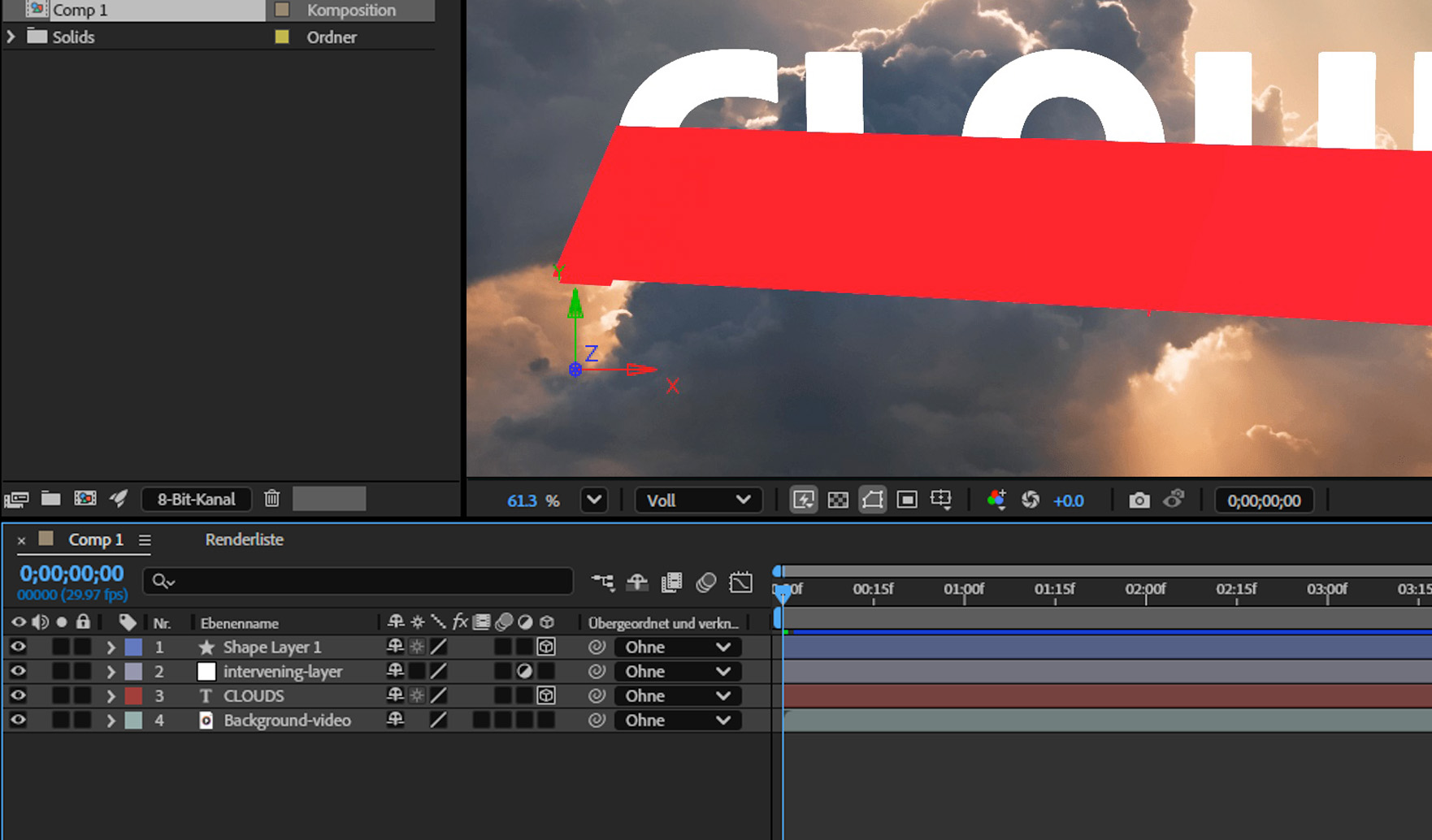Switch to the Renderliste tab
This screenshot has width=1432, height=840.
243,539
